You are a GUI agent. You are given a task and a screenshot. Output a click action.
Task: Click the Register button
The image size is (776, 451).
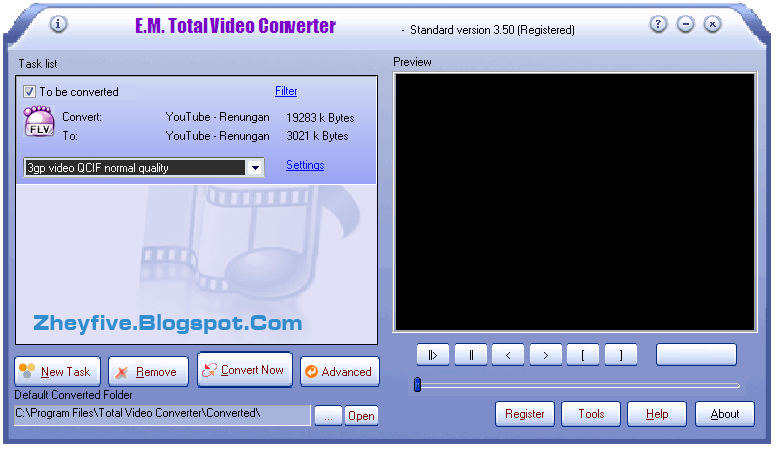pyautogui.click(x=525, y=414)
